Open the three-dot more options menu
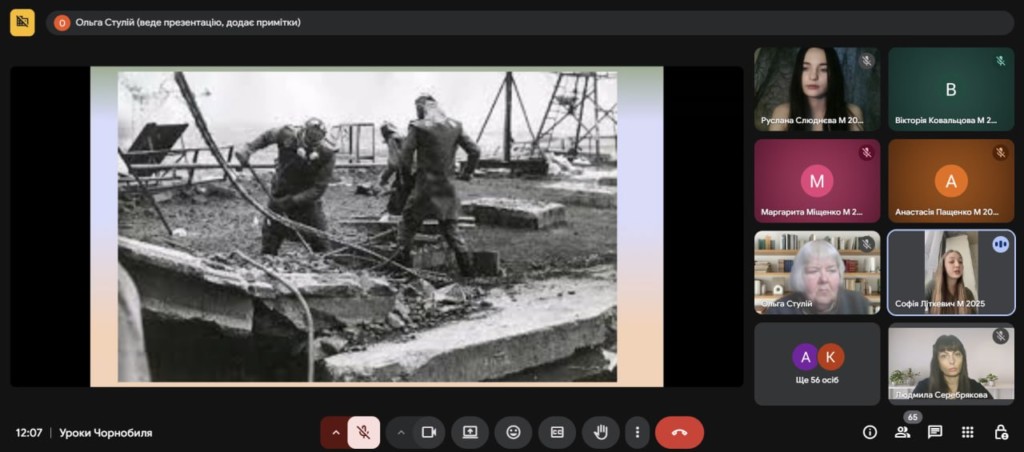1024x452 pixels. click(637, 432)
